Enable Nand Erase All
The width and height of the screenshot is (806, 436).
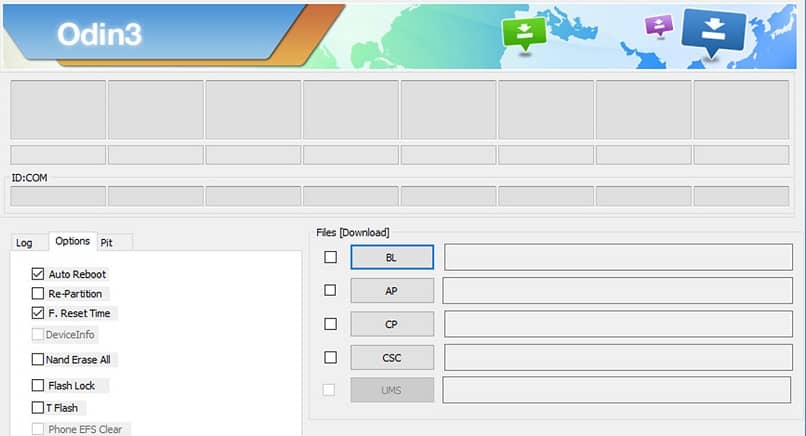pos(38,359)
